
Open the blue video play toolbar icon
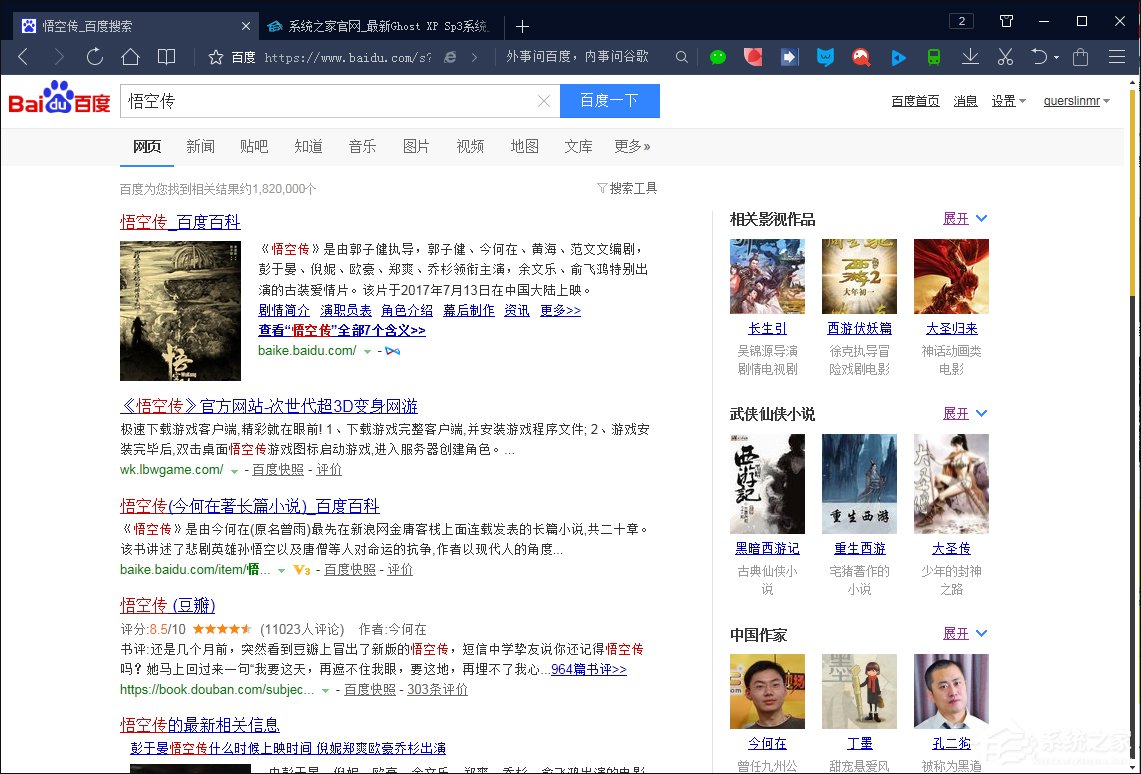tap(897, 57)
